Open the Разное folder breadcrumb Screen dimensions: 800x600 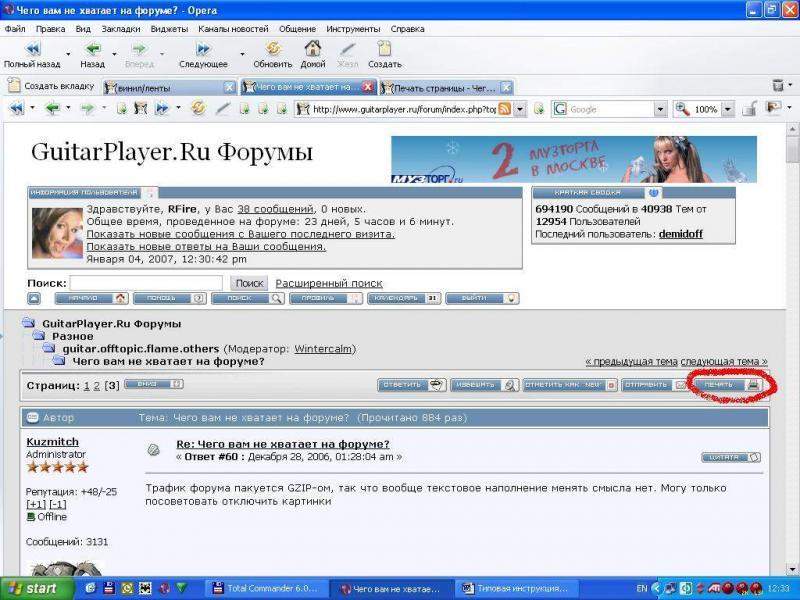pos(72,337)
